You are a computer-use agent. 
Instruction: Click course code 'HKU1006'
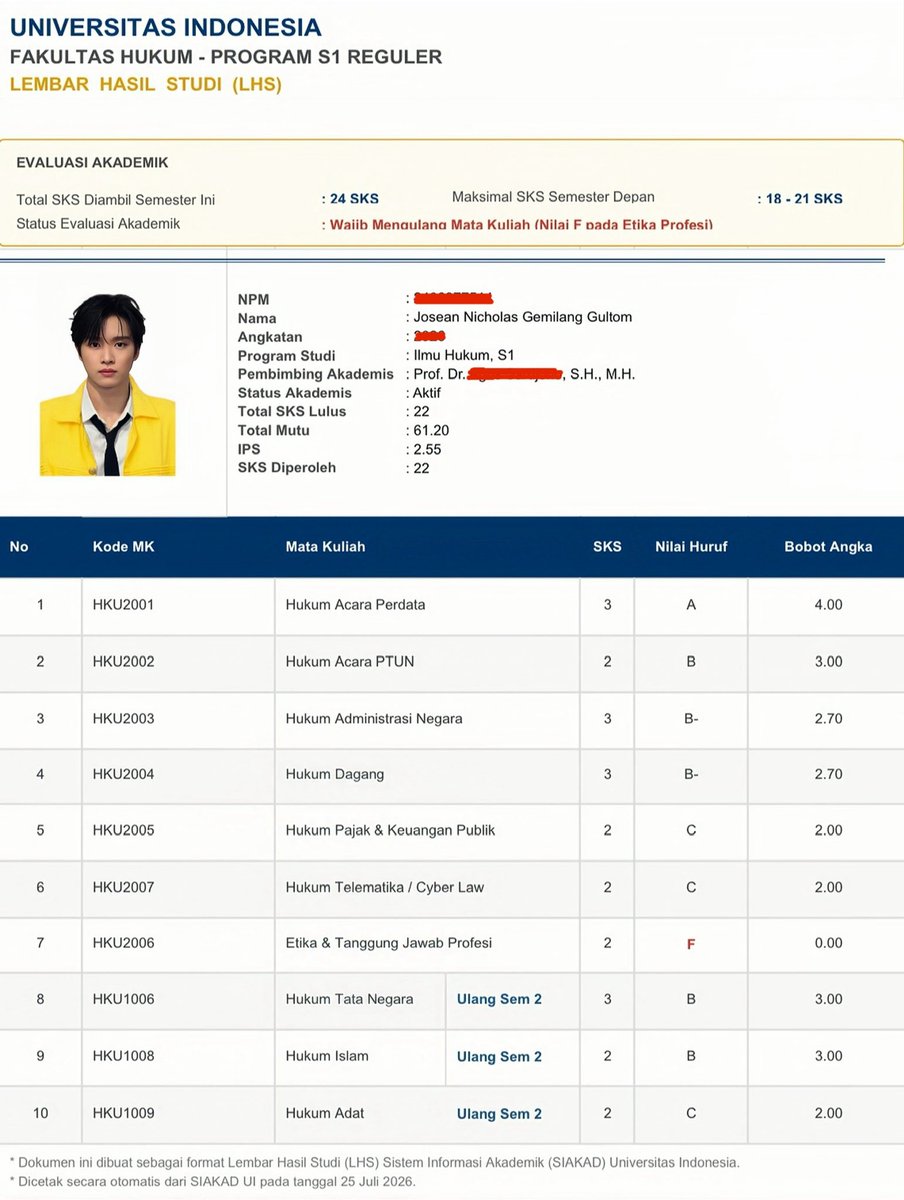point(124,999)
